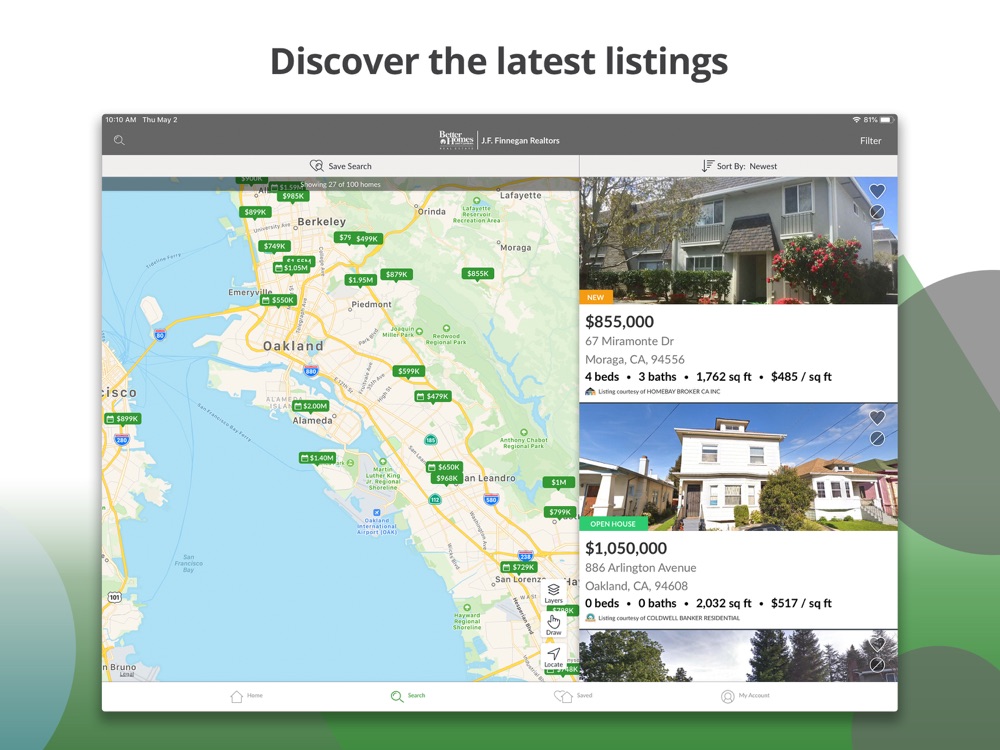The height and width of the screenshot is (750, 1000).
Task: Open the map Layers control
Action: (x=554, y=592)
